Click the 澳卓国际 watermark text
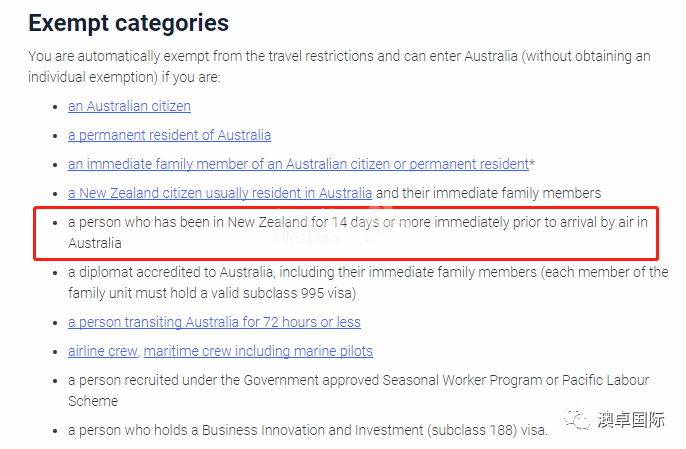Screen dimensions: 686x449 (x=630, y=420)
